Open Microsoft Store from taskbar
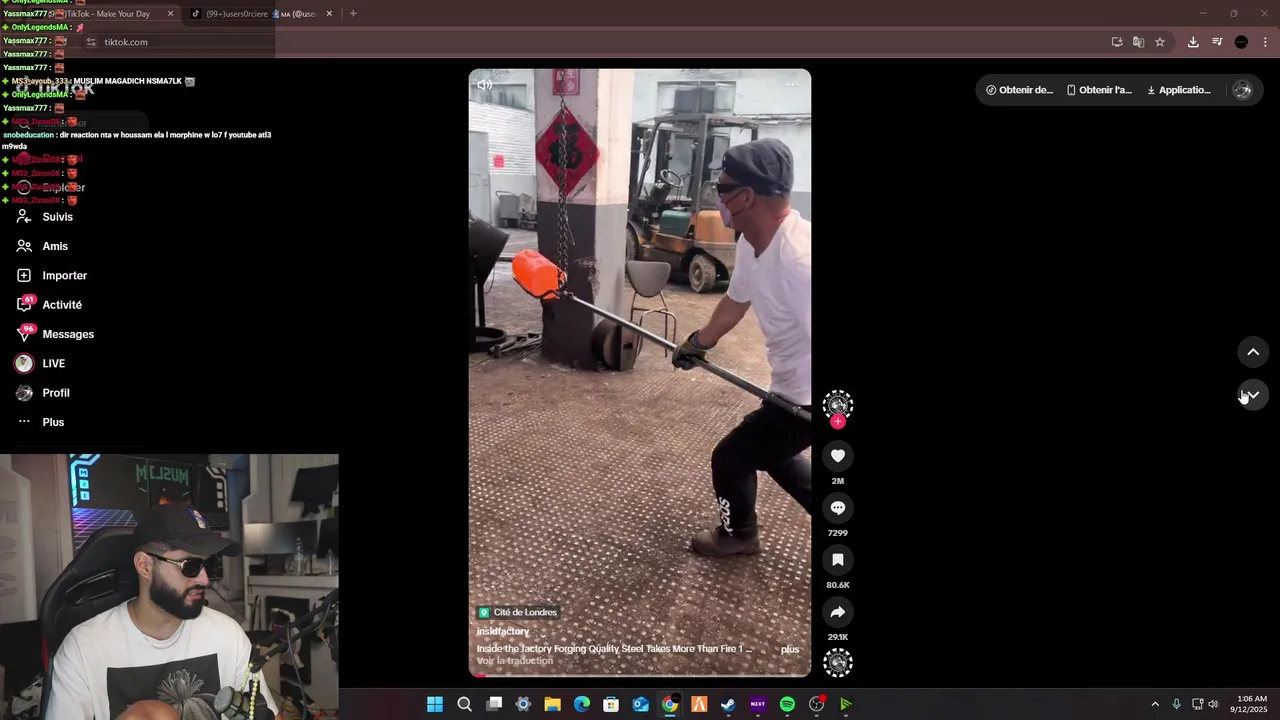This screenshot has height=720, width=1280. 611,704
